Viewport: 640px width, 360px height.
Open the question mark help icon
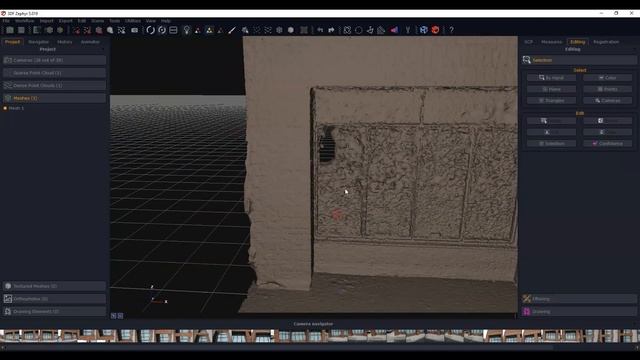tap(451, 30)
